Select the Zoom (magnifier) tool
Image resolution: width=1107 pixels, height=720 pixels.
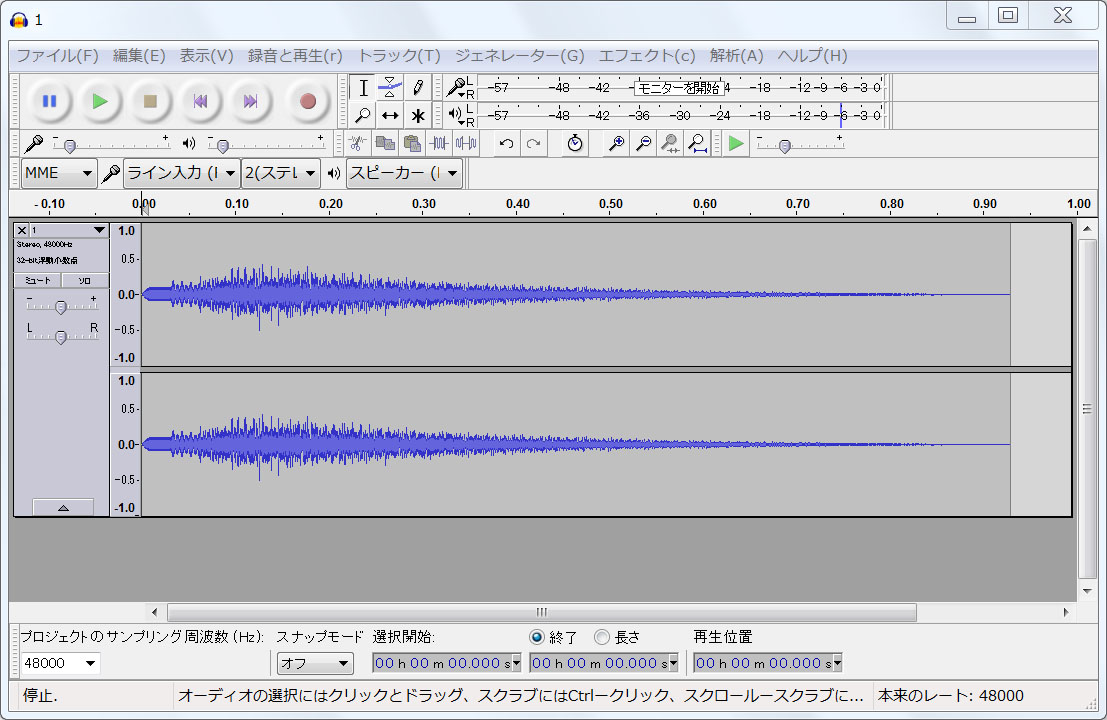pos(363,115)
